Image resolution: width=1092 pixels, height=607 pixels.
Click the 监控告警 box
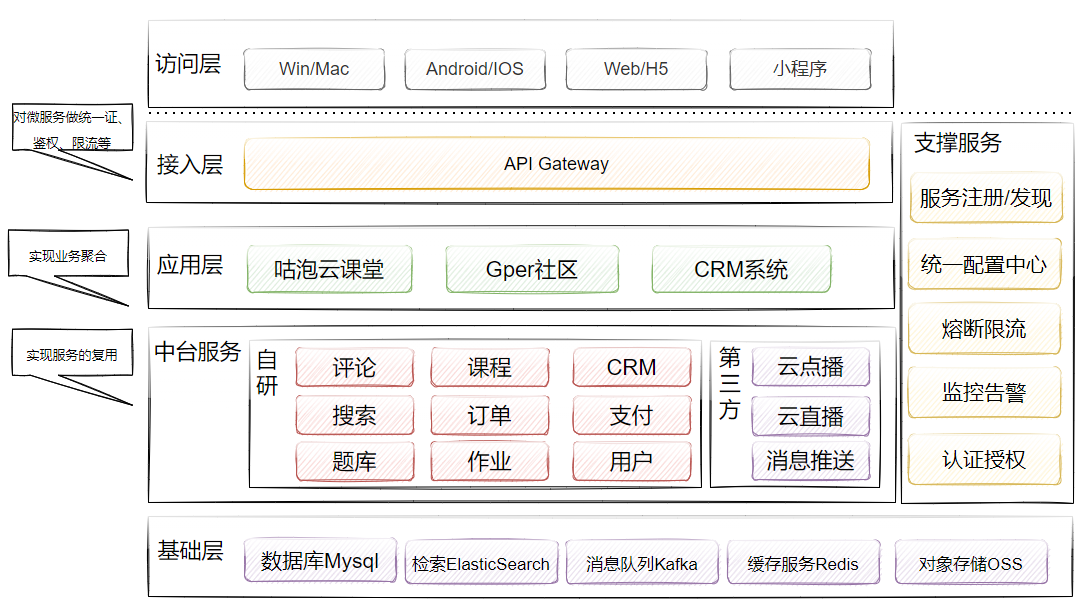pos(983,393)
